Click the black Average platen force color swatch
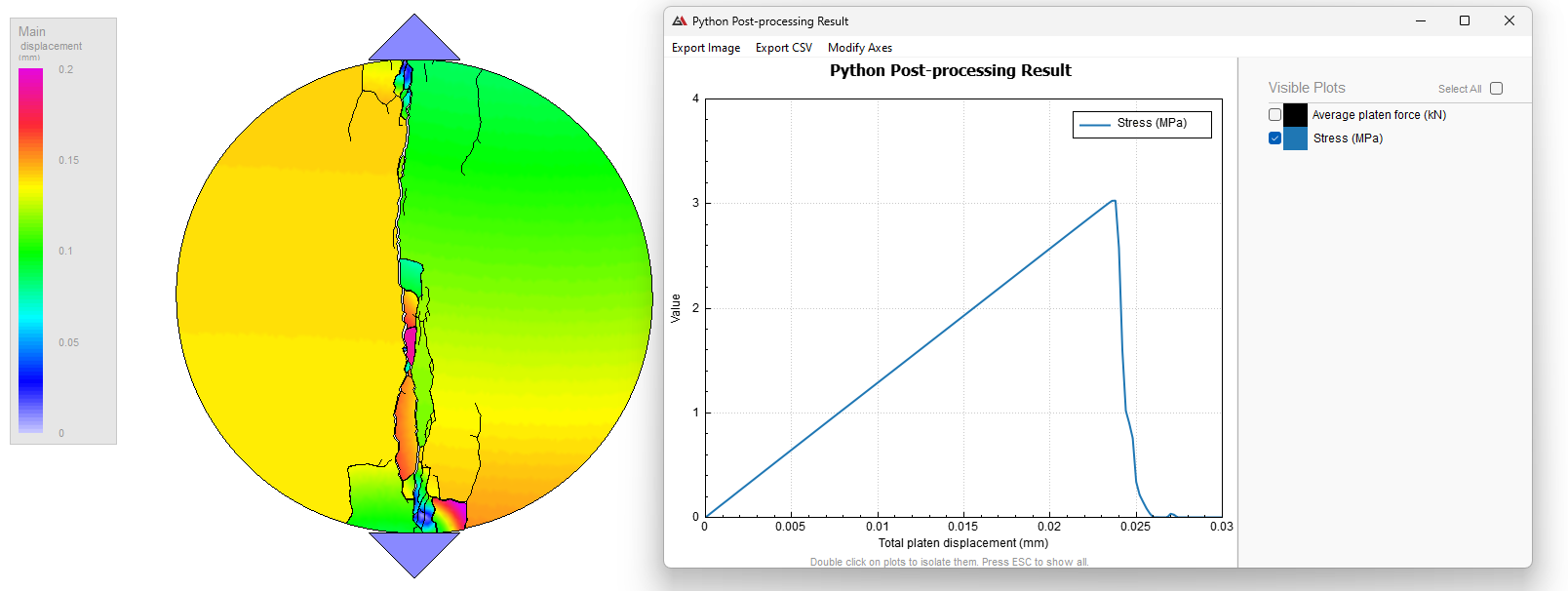Image resolution: width=1568 pixels, height=591 pixels. (1295, 115)
